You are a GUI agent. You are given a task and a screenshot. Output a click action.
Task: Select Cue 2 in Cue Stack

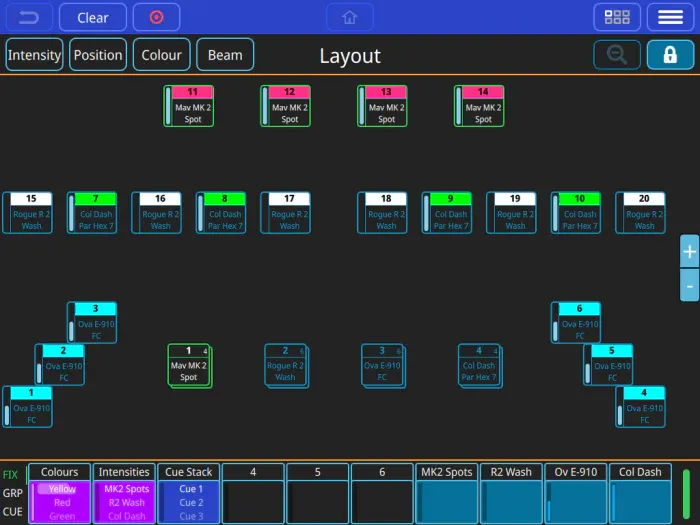pyautogui.click(x=191, y=503)
